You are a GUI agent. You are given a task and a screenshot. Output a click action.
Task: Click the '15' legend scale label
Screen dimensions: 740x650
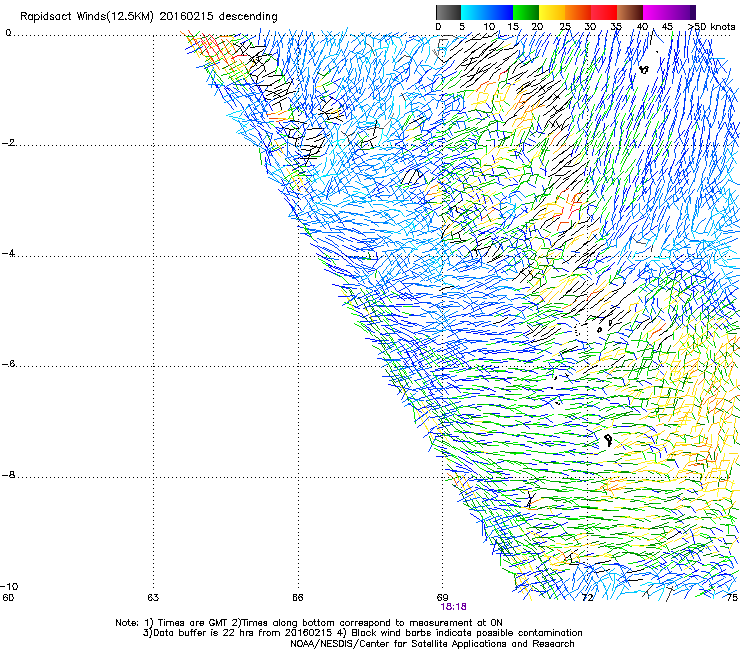[513, 26]
